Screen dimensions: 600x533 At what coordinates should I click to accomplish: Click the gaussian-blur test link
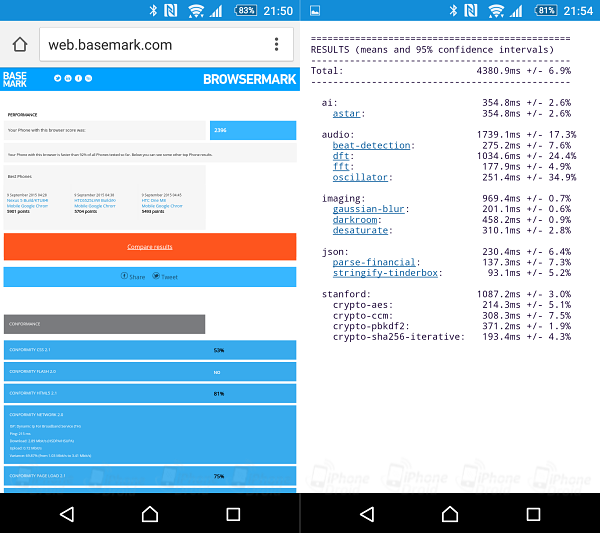[369, 208]
